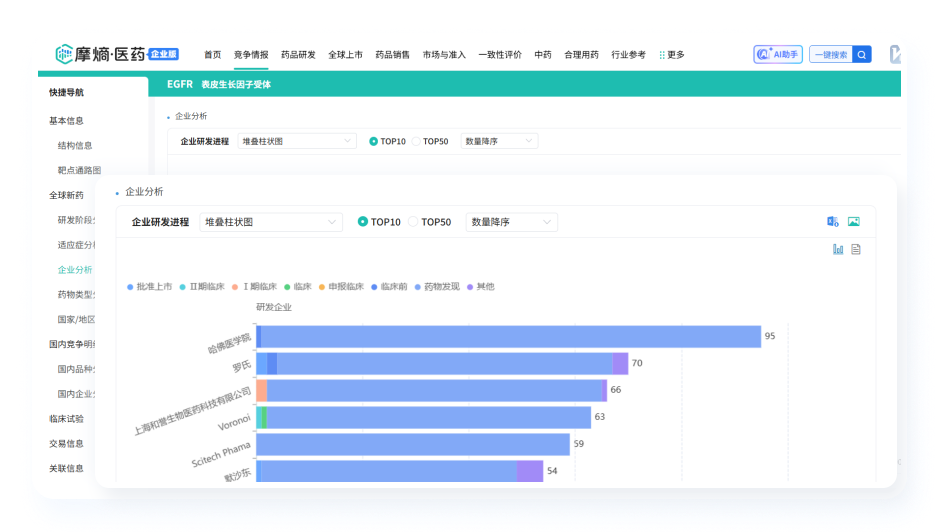Image resolution: width=940 pixels, height=532 pixels.
Task: Open the 更多 grid menu
Action: point(671,55)
